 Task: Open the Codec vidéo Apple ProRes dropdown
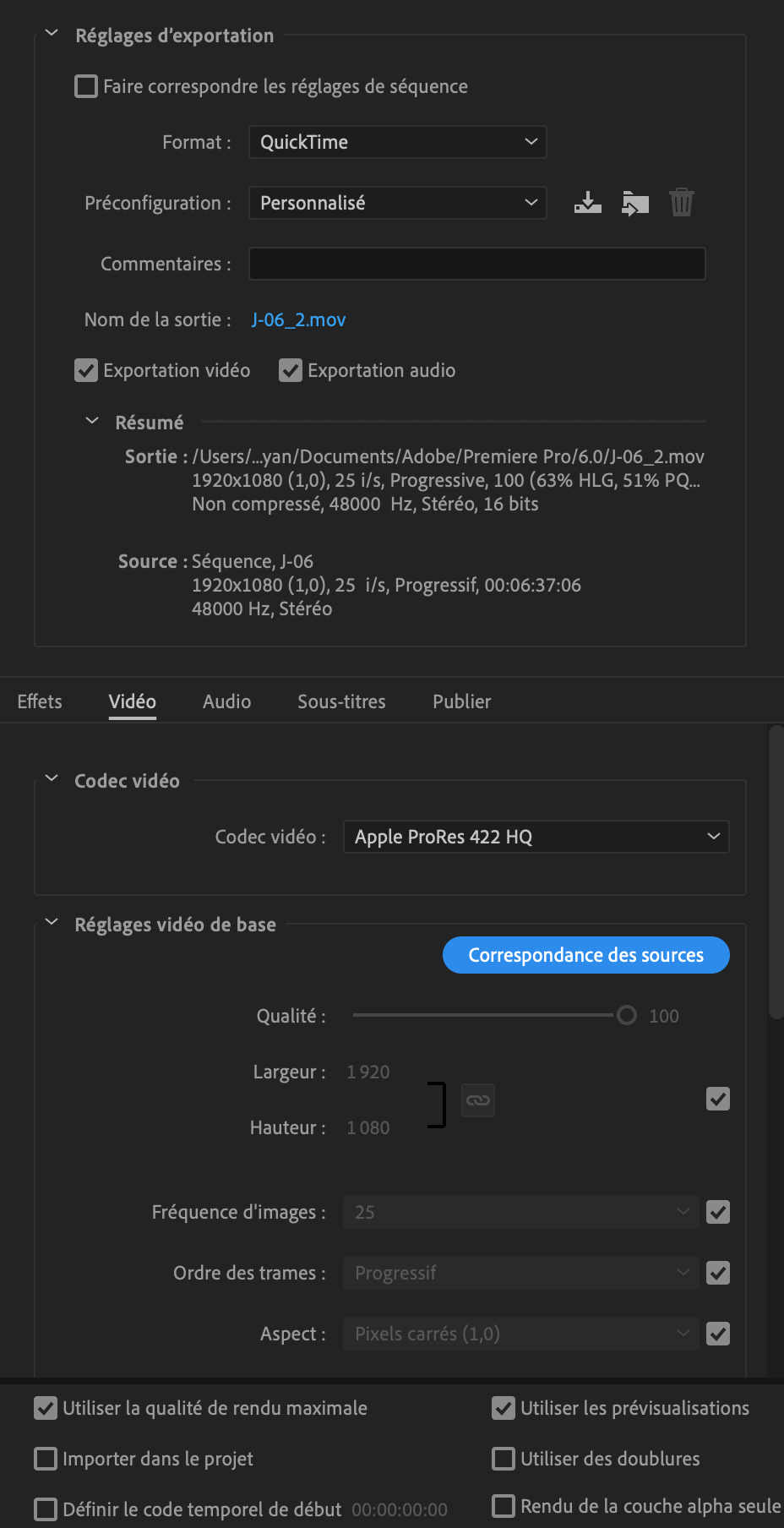click(536, 837)
